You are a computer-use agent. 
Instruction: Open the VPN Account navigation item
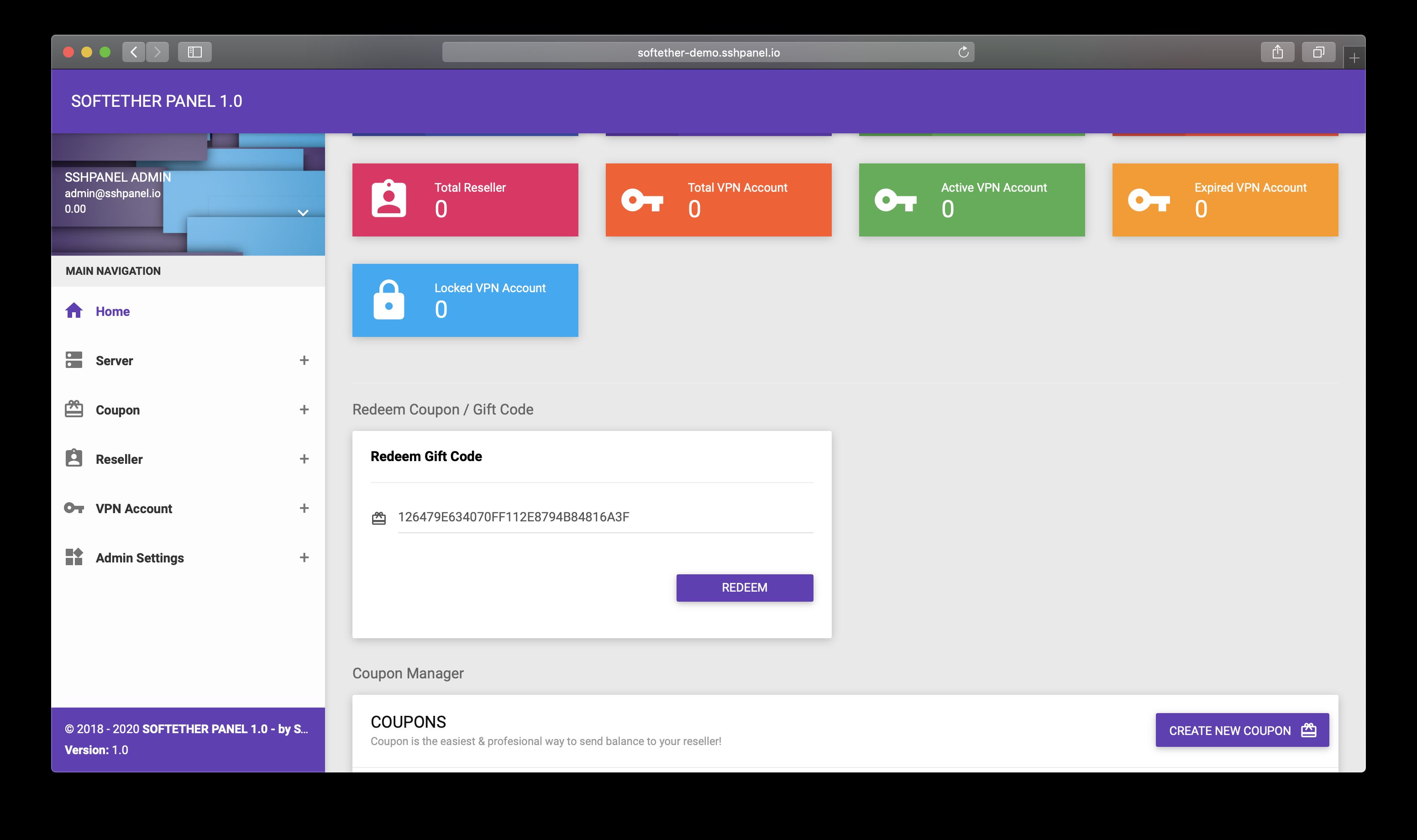pos(188,508)
